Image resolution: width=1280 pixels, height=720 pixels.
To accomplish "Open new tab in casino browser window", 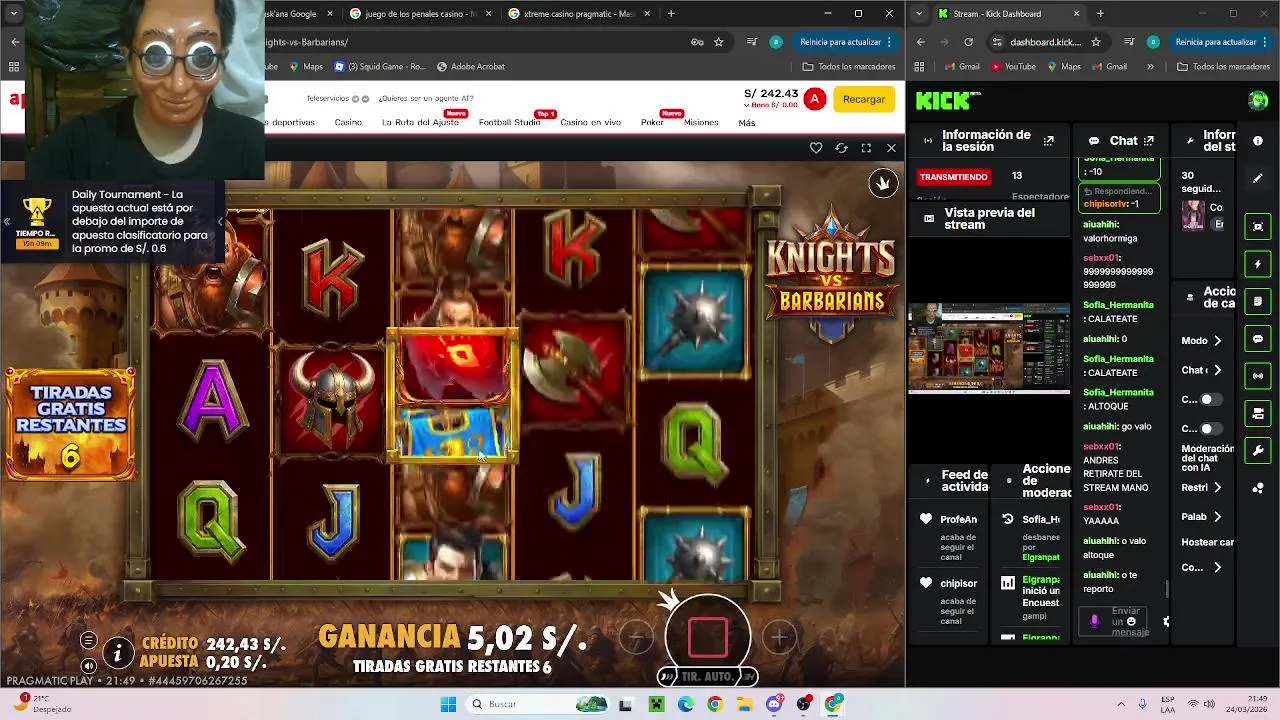I will [671, 14].
